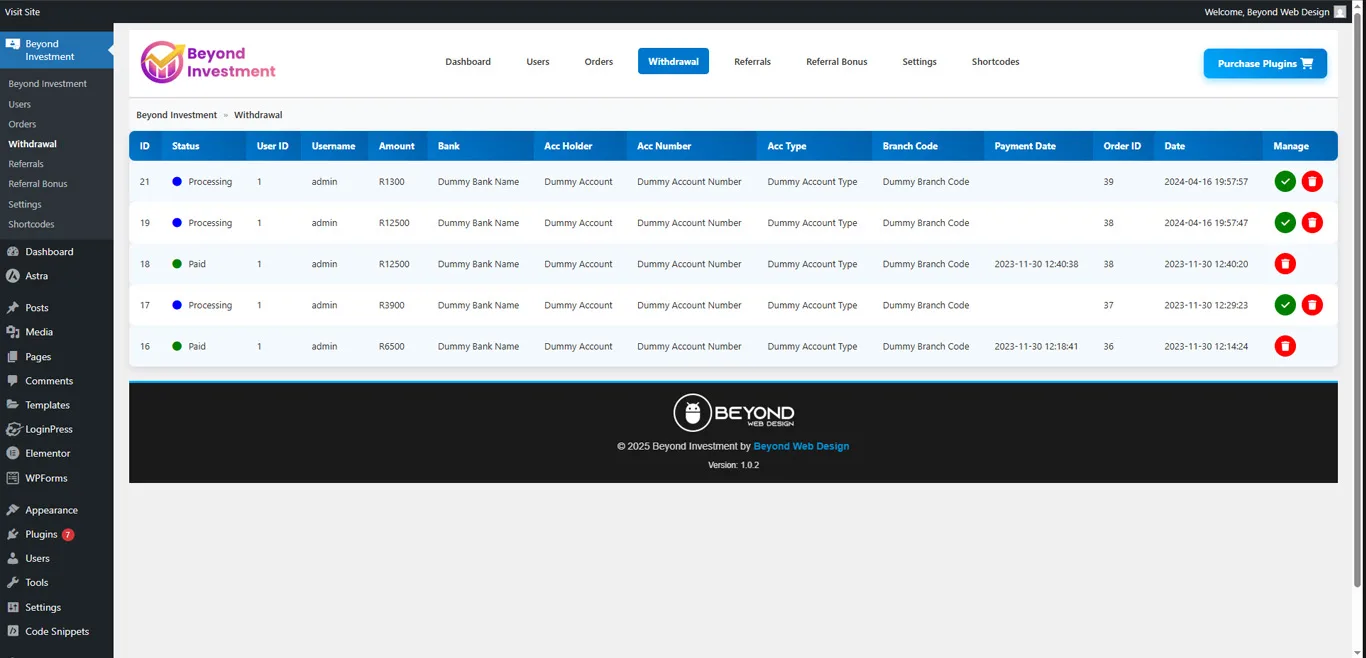Open Media in the sidebar
Screen dimensions: 1366x658
[x=39, y=332]
